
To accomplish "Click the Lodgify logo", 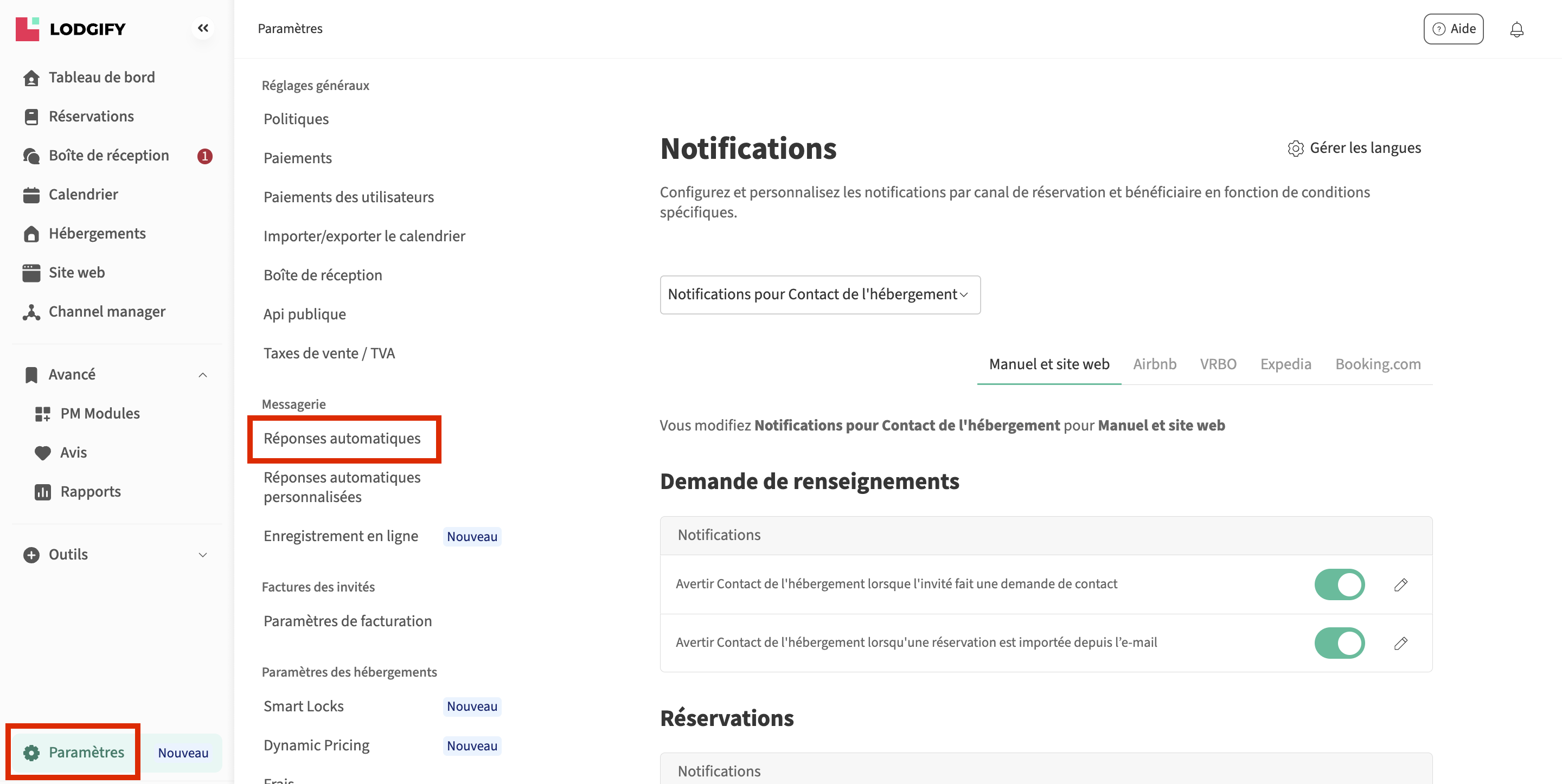I will coord(71,29).
